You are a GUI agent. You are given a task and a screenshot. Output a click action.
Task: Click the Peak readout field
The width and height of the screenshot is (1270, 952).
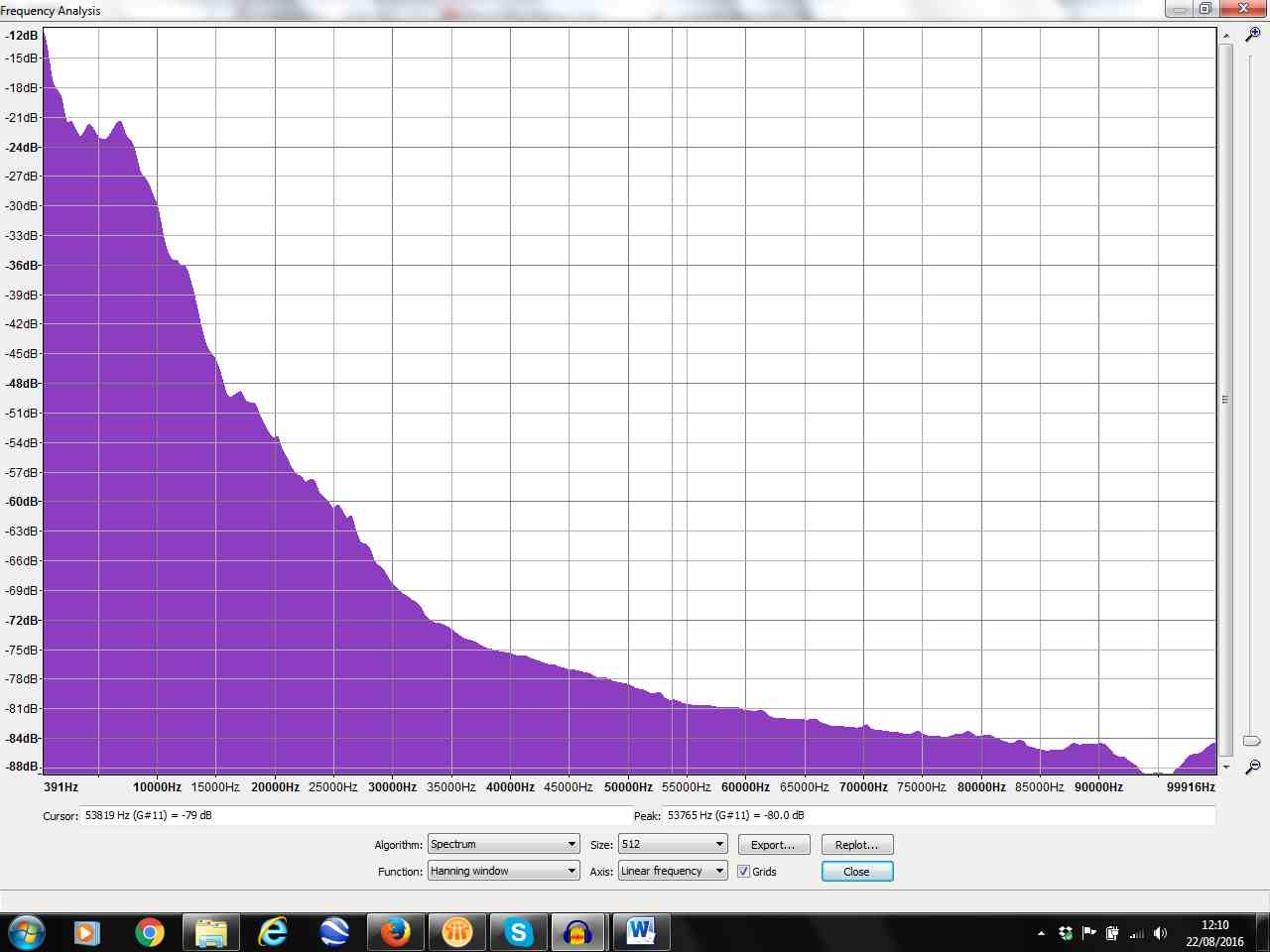click(x=940, y=816)
